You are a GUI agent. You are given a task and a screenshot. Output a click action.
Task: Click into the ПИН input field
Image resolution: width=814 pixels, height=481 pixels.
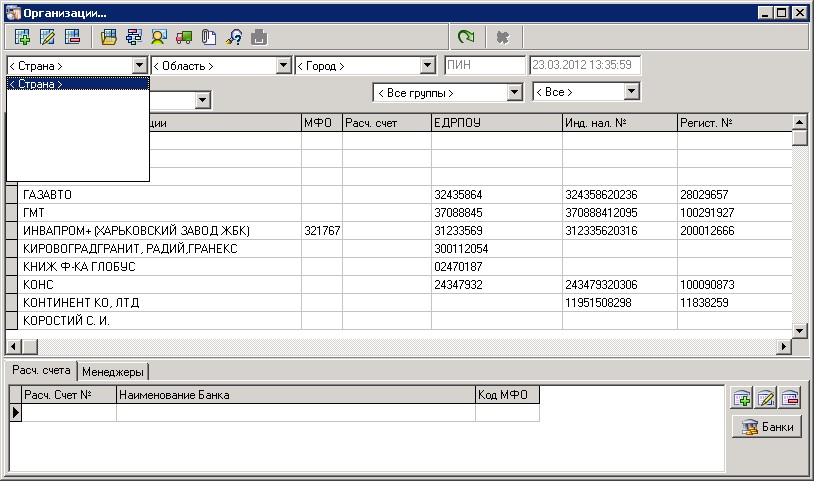click(484, 65)
